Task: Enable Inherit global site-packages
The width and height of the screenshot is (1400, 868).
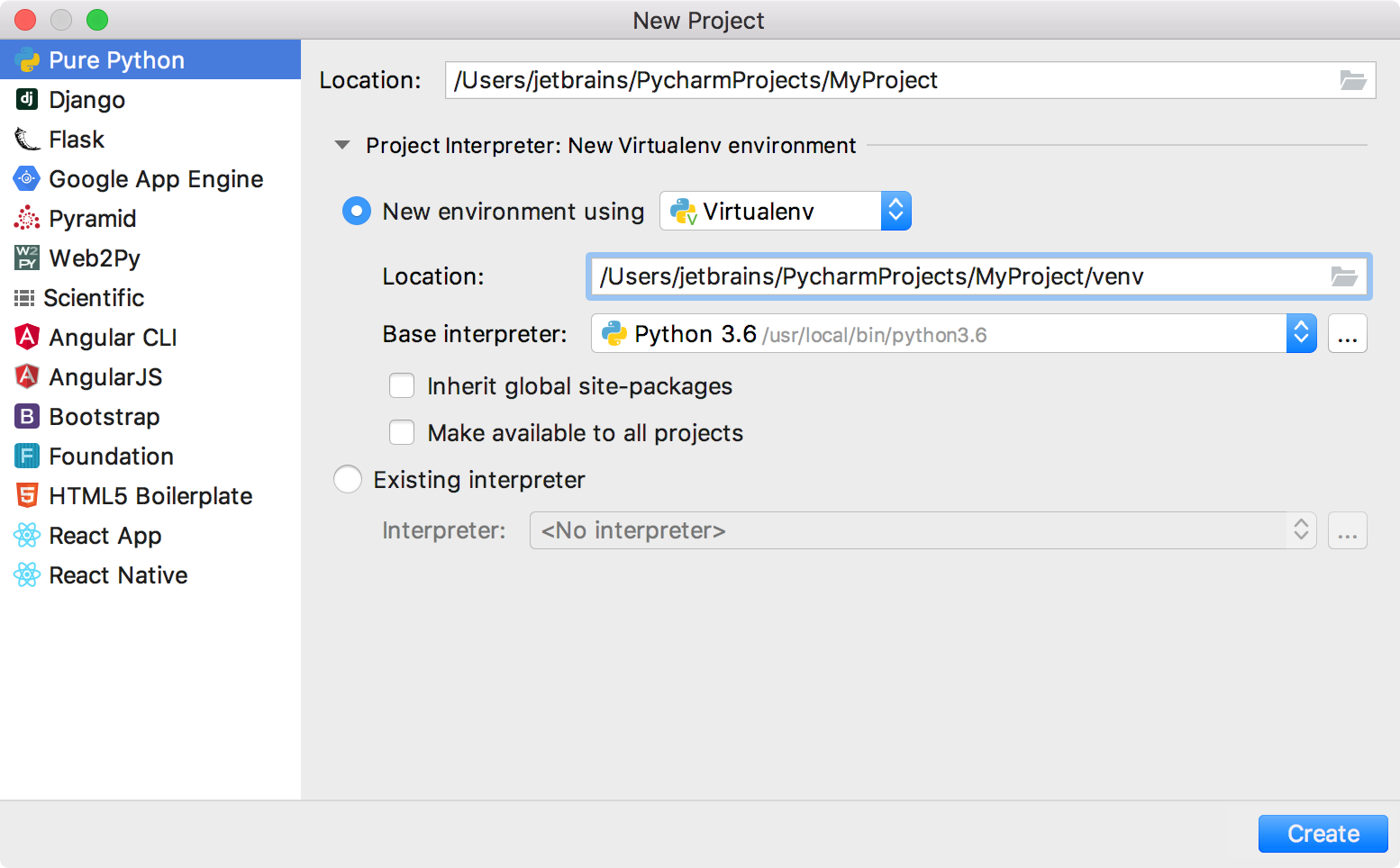Action: click(402, 386)
